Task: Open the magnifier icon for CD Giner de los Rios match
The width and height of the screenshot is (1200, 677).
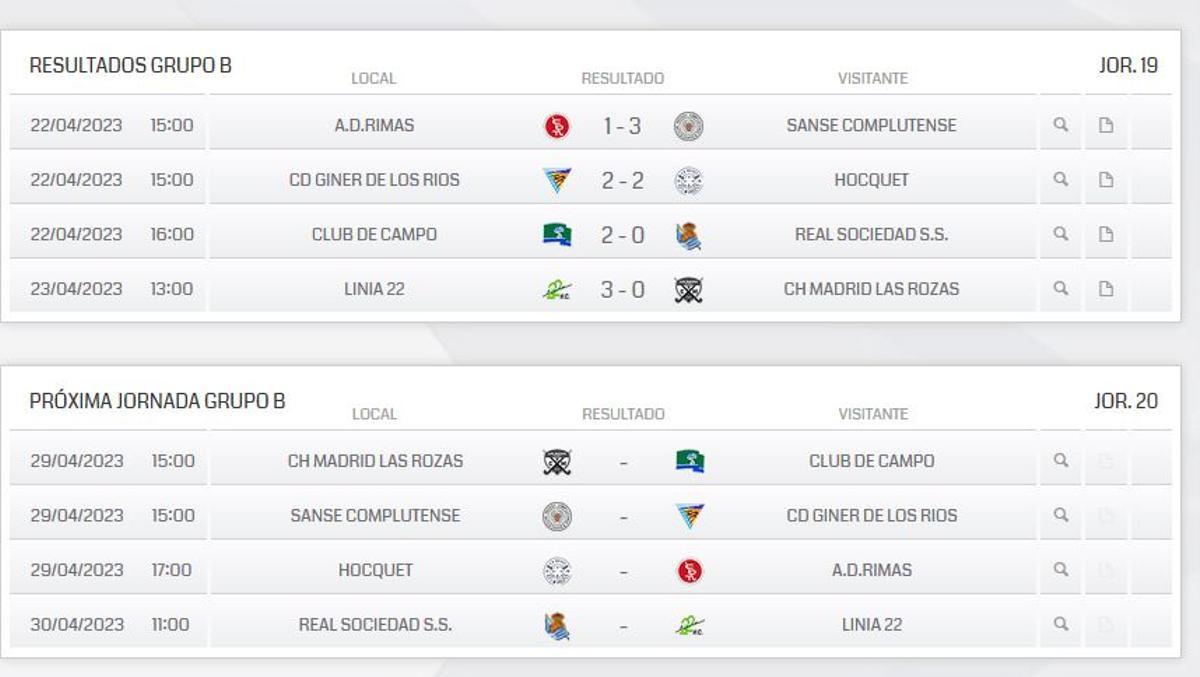Action: pos(1059,180)
